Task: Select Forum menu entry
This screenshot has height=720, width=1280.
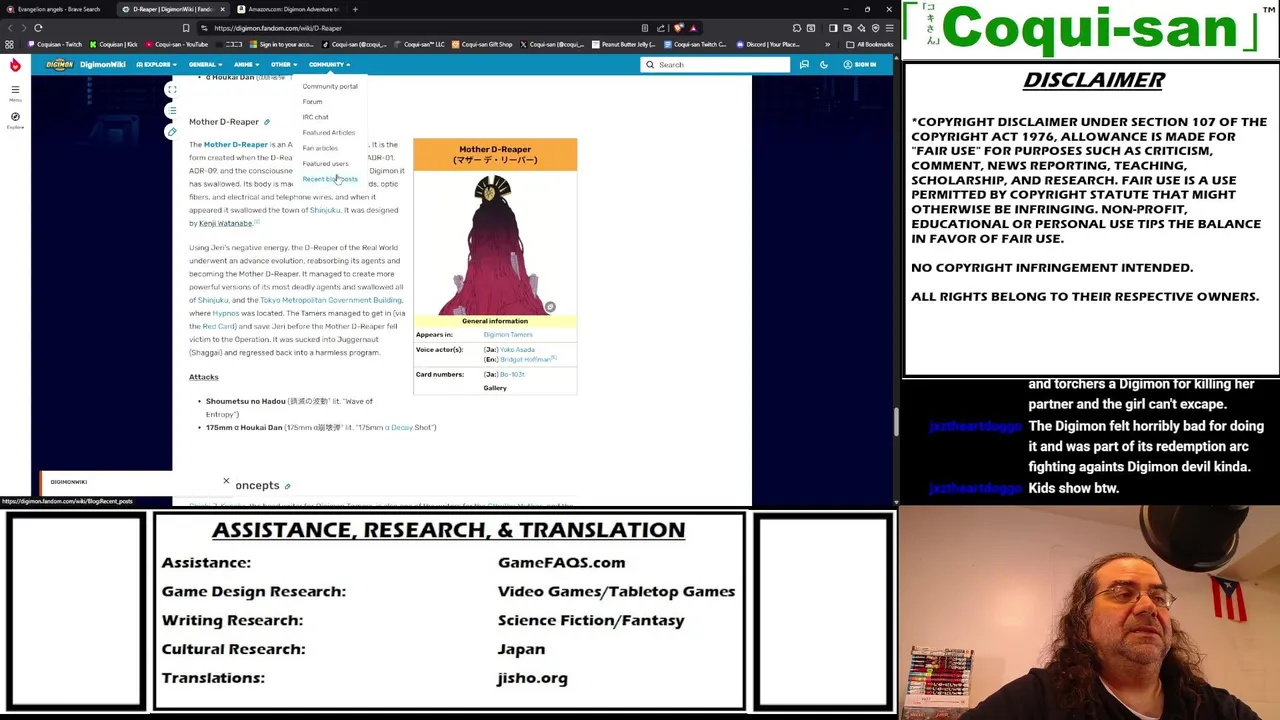Action: point(312,102)
